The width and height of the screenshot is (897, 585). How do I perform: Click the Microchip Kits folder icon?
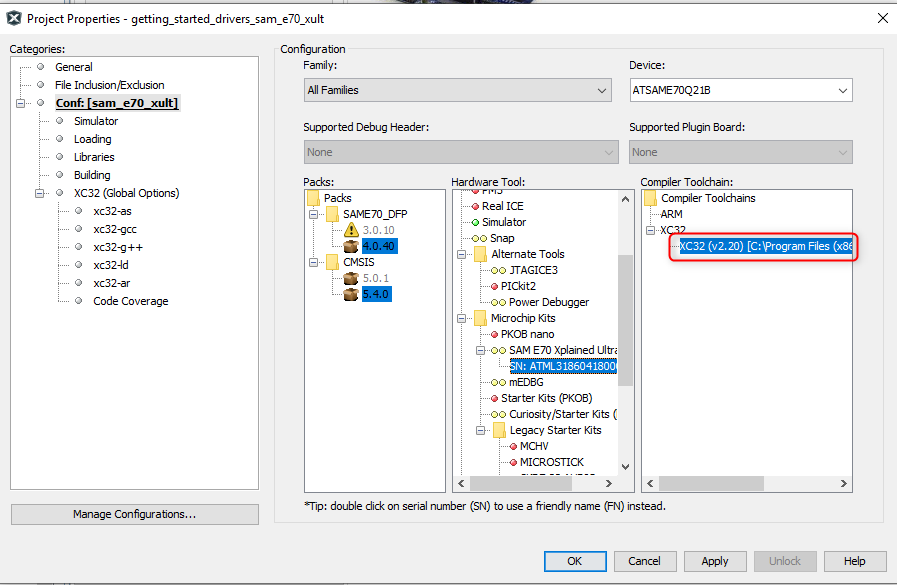point(481,318)
